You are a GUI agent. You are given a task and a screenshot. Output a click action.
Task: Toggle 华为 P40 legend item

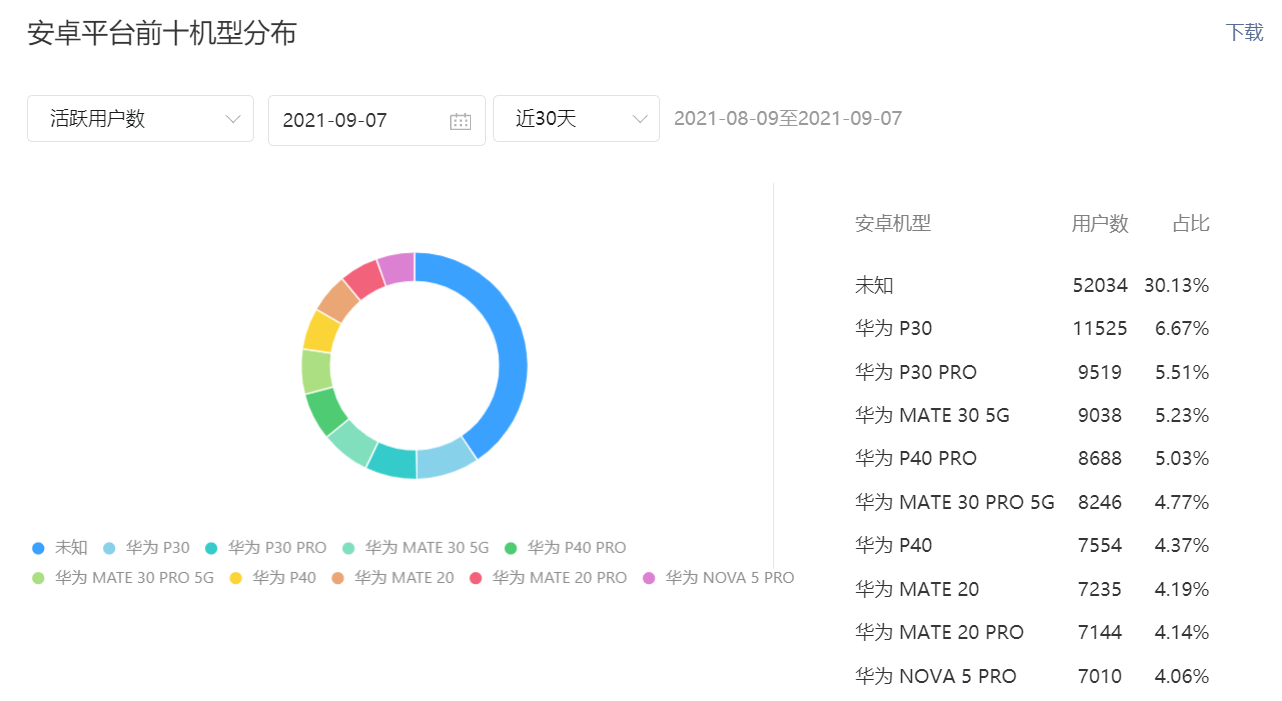273,578
